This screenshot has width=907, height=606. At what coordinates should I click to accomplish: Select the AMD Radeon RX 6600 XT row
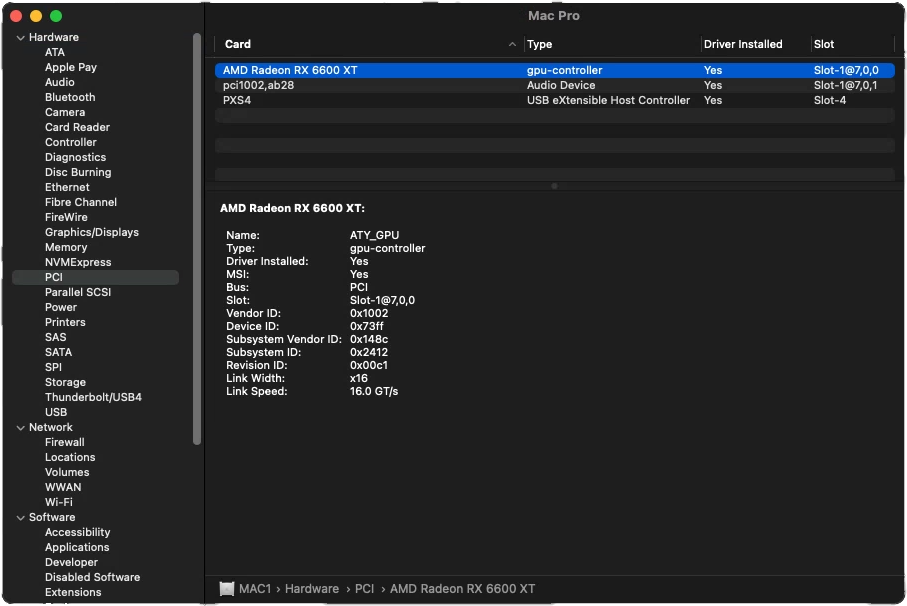tap(554, 71)
